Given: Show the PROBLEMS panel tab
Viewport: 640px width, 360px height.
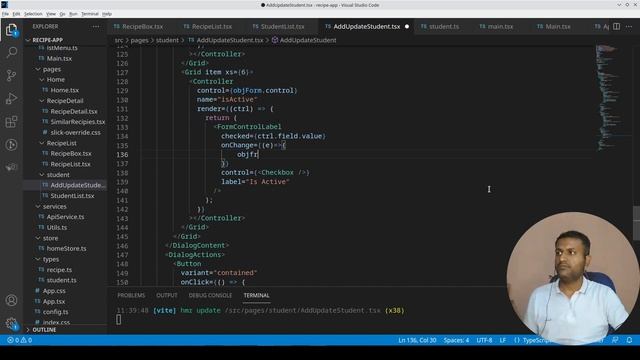Looking at the screenshot, I should click(x=131, y=295).
